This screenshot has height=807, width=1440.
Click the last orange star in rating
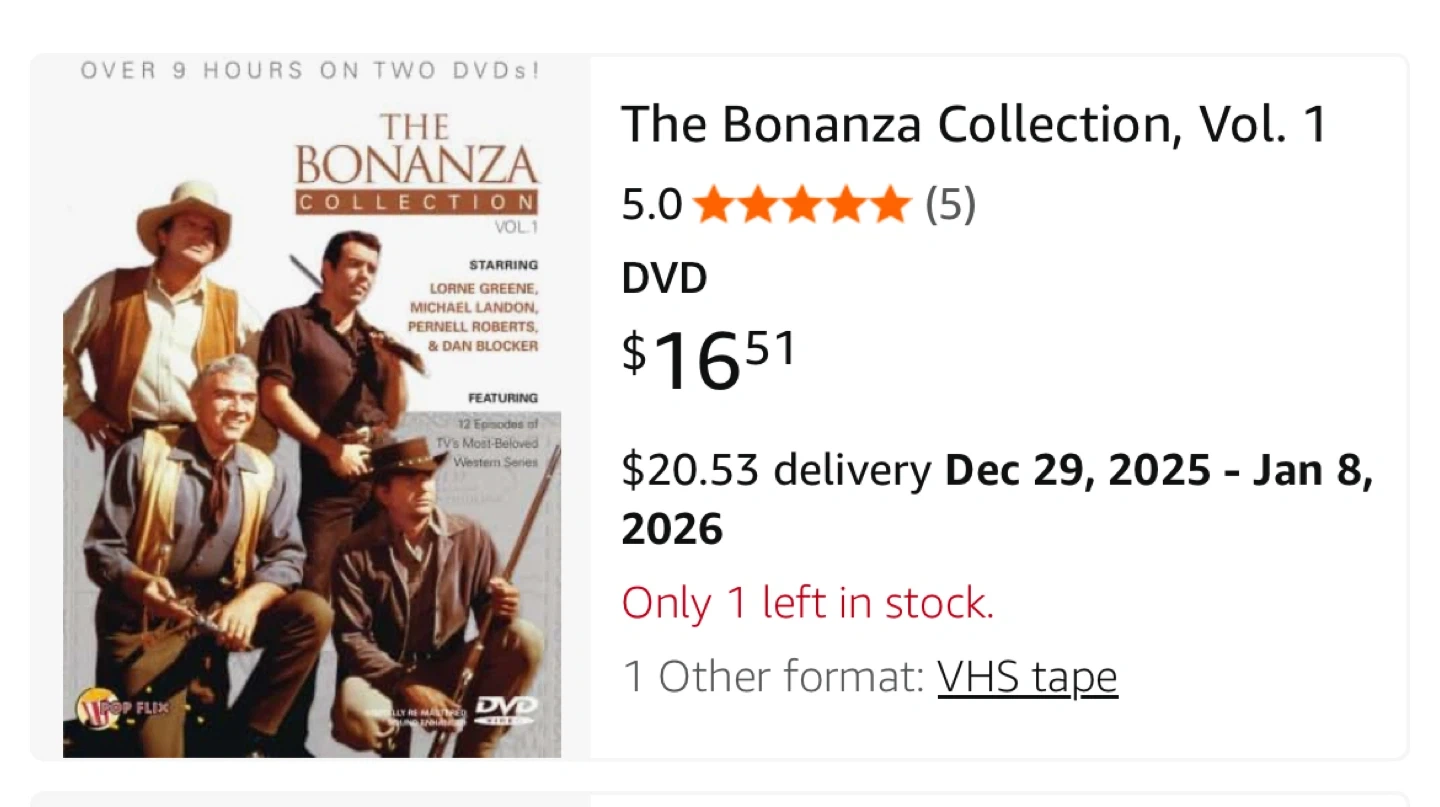pos(889,206)
